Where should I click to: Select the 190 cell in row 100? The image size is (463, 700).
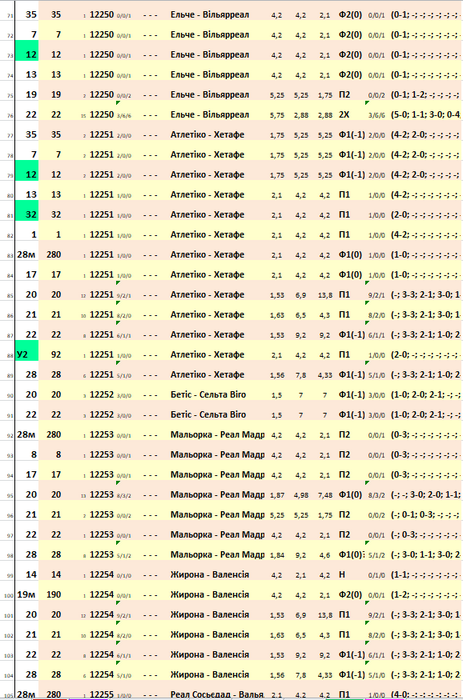point(54,595)
